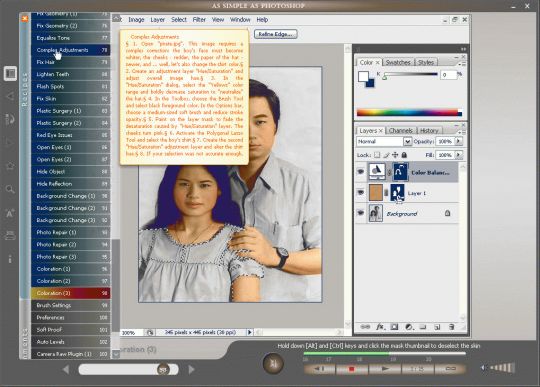The width and height of the screenshot is (540, 387).
Task: Collapse panel dock double-arrow
Action: click(463, 49)
